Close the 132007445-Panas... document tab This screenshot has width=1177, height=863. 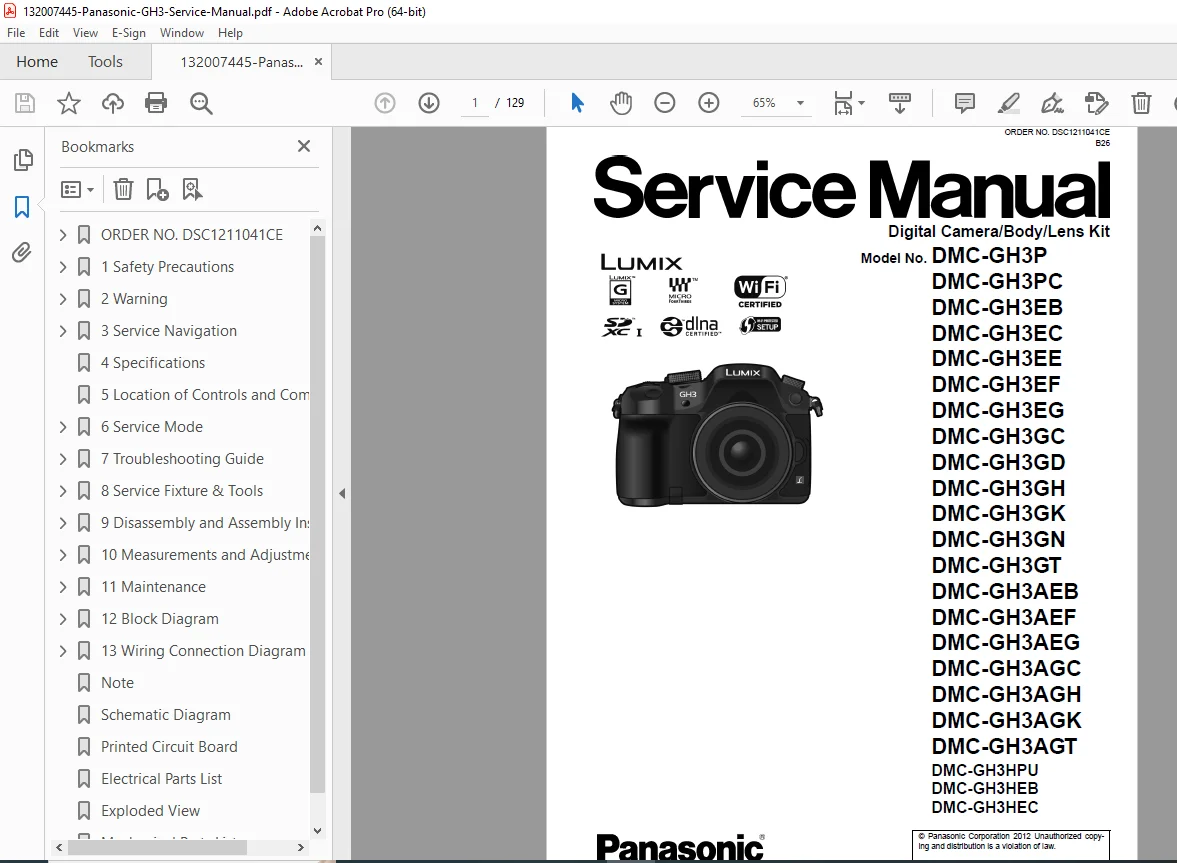[318, 62]
